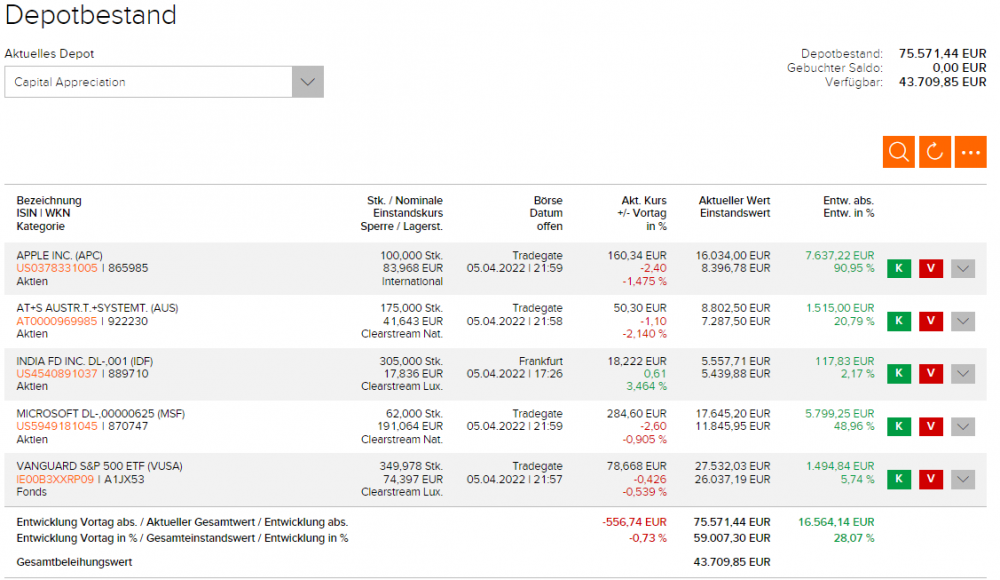Viewport: 1000px width, 580px height.
Task: Open India FD ISIN link US4540891037
Action: coord(57,374)
